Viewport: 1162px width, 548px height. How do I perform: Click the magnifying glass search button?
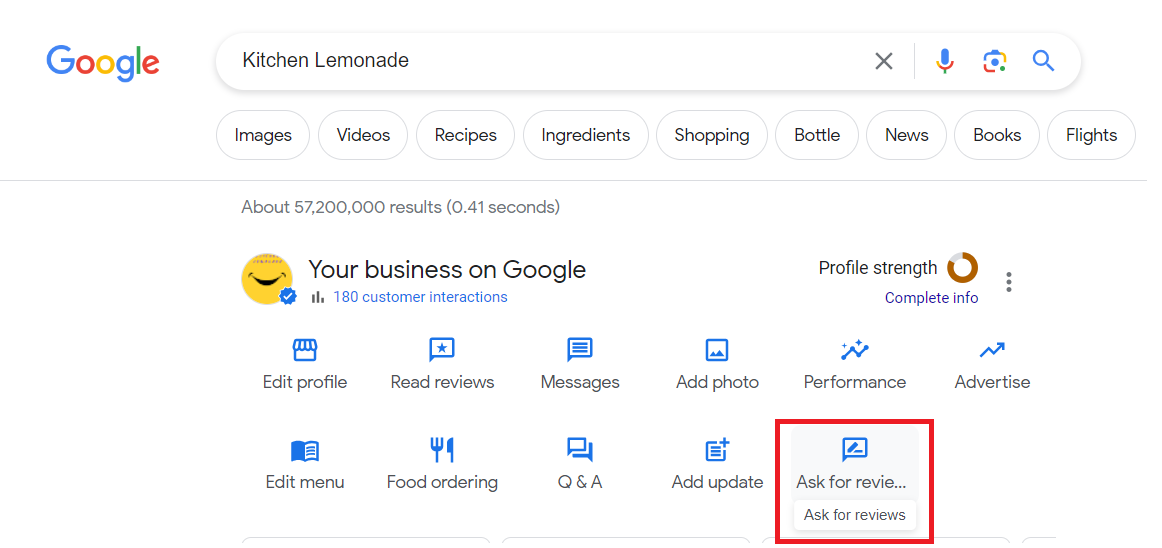[1043, 61]
